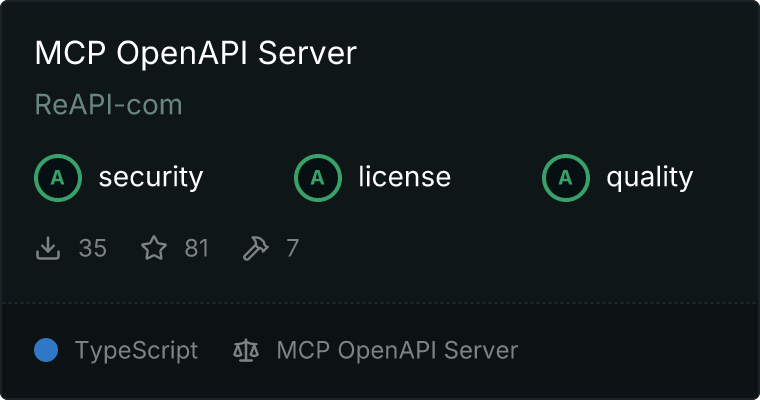760x400 pixels.
Task: Click the blue TypeScript language dot
Action: 46,350
